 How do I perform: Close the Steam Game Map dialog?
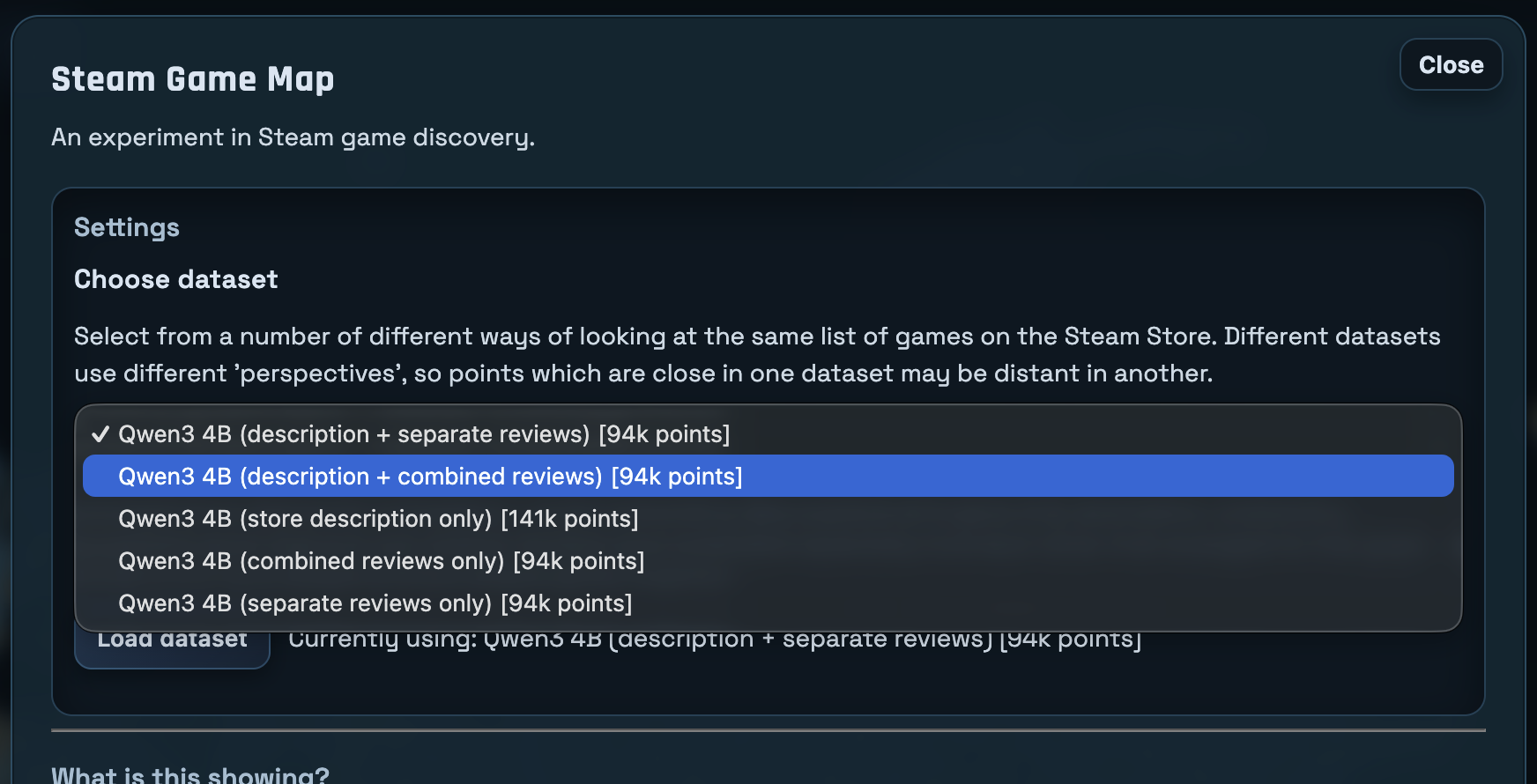click(1451, 65)
